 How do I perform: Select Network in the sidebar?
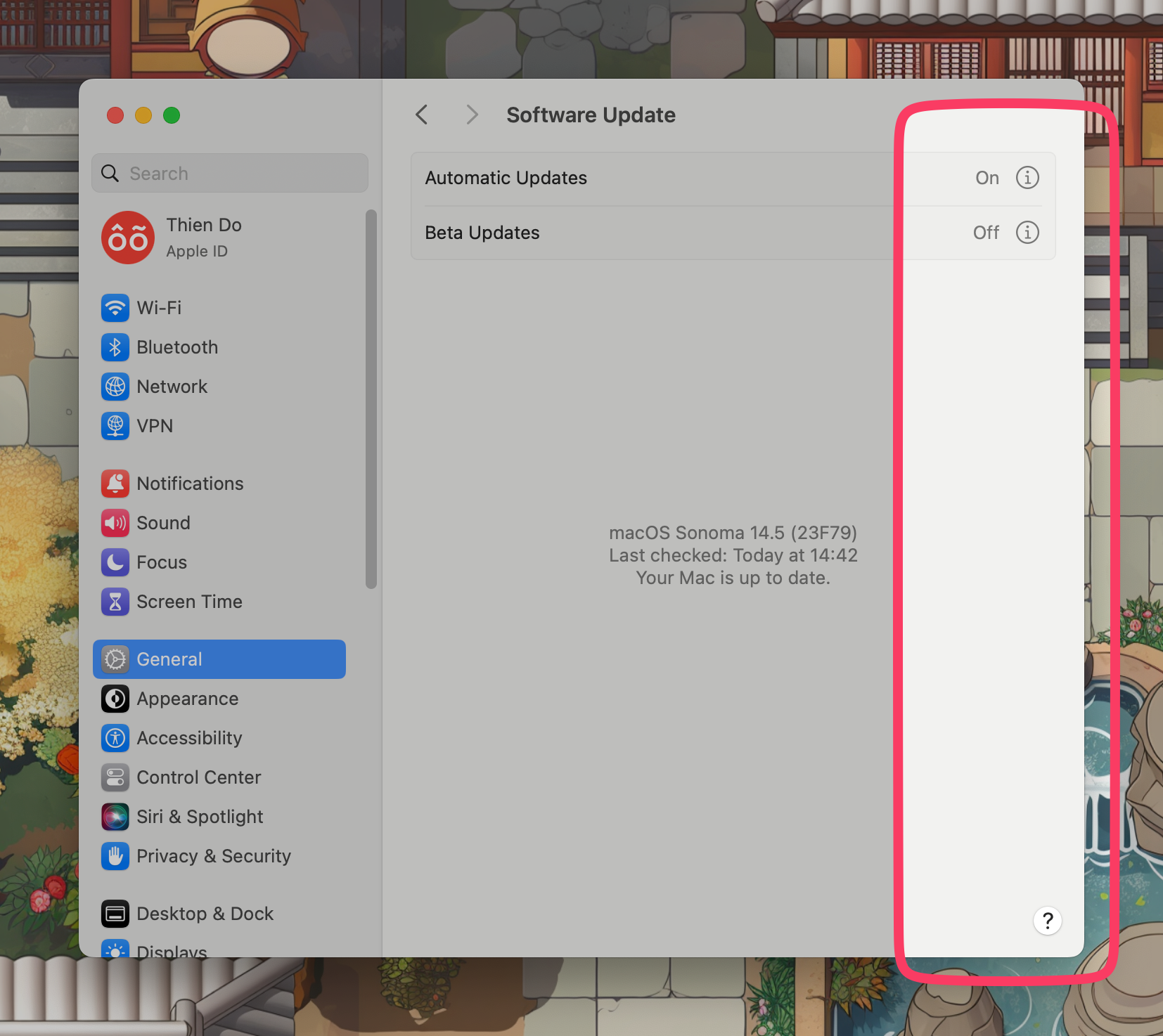coord(219,387)
